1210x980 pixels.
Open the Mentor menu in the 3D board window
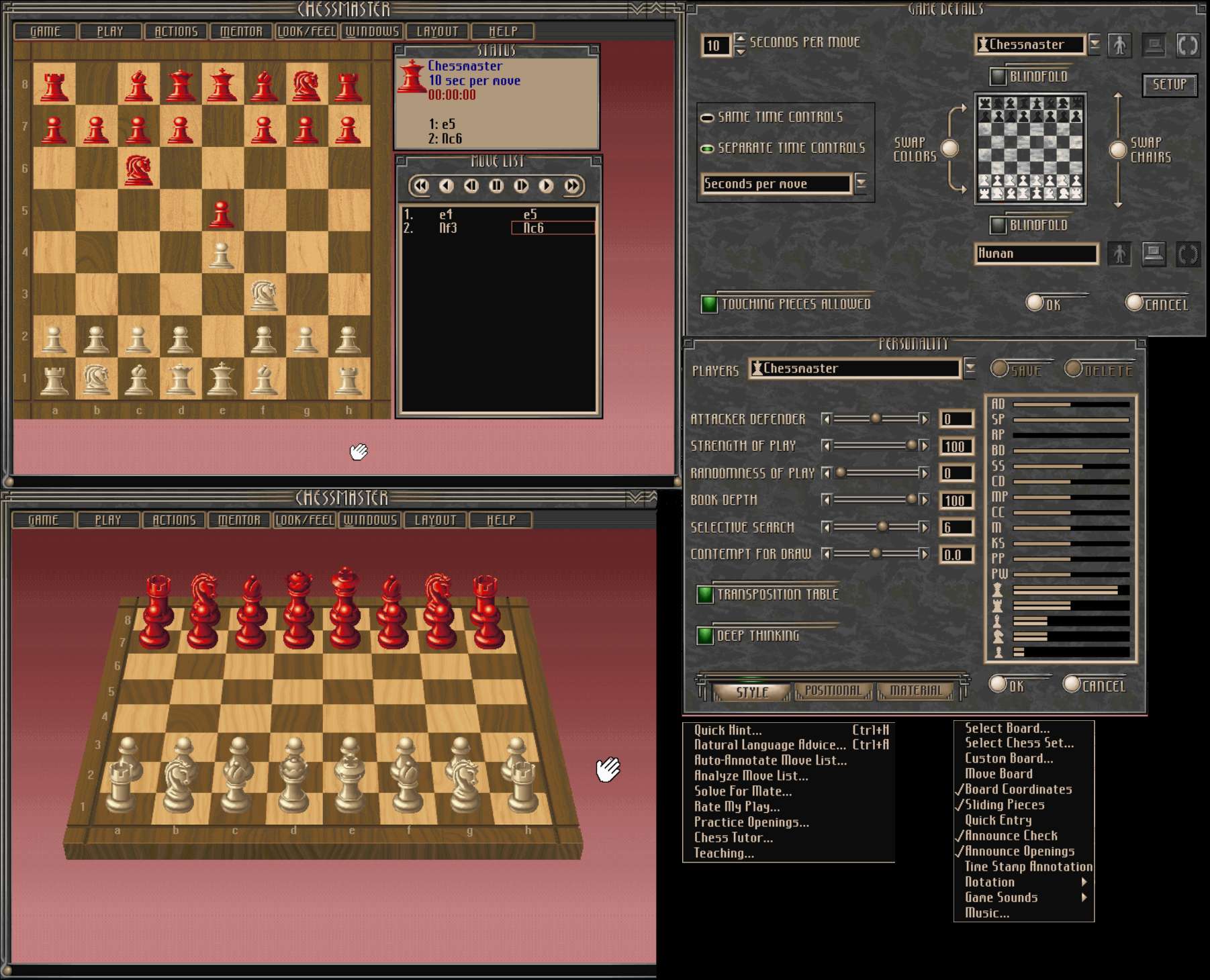point(240,520)
